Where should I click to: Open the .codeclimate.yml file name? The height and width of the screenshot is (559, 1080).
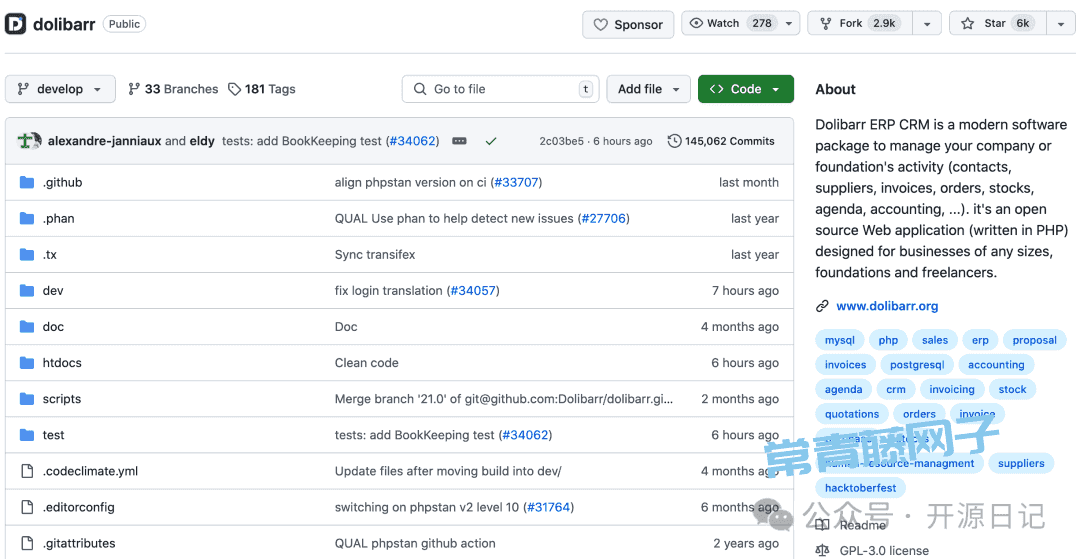(x=90, y=471)
